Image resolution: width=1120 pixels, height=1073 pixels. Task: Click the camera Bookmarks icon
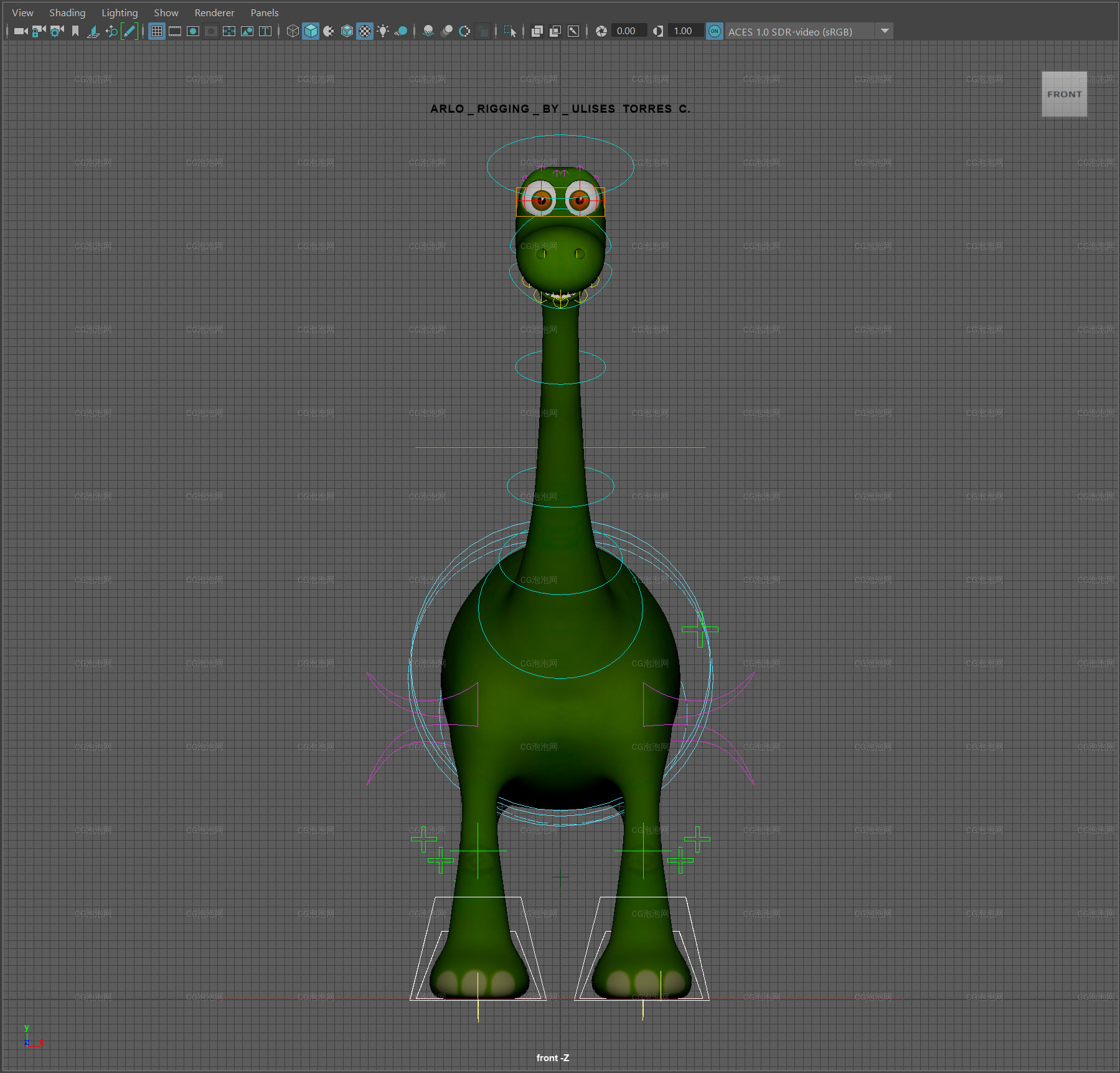coord(75,31)
